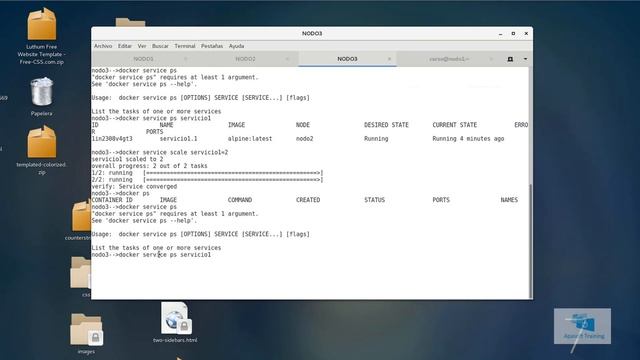The height and width of the screenshot is (360, 640).
Task: Select the two-sidebars.html desktop file
Action: click(175, 322)
